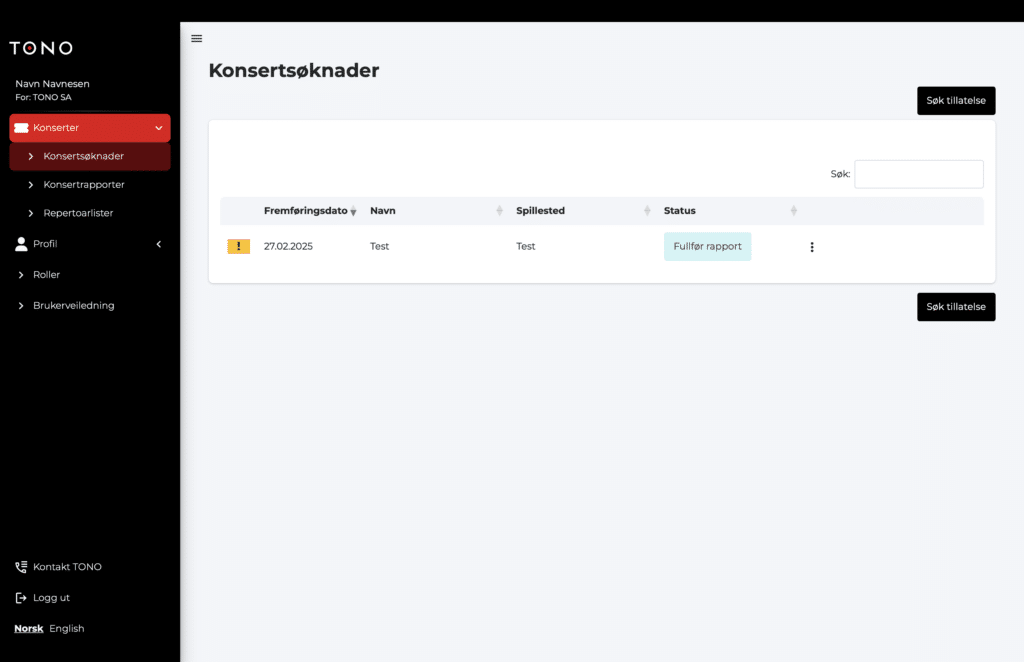Click the 27.02.2025 date cell
Viewport: 1024px width, 662px height.
[x=288, y=246]
